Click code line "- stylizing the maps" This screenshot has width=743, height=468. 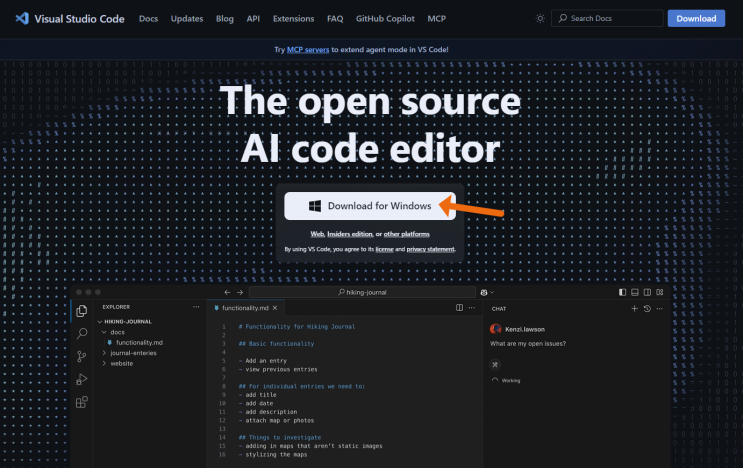[273, 454]
